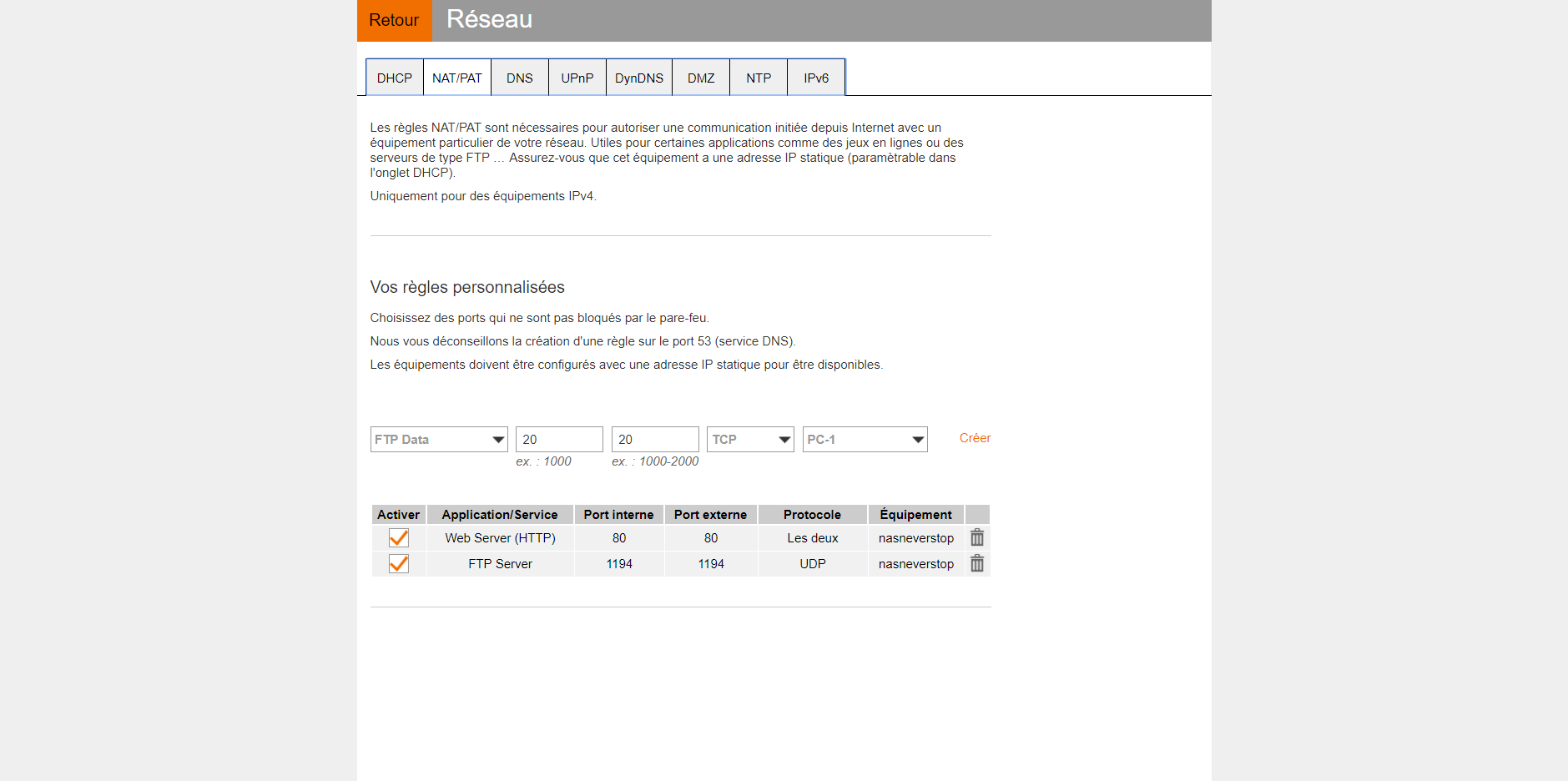Screen dimensions: 1568x781
Task: Delete the Web Server (HTTP) rule
Action: [977, 538]
